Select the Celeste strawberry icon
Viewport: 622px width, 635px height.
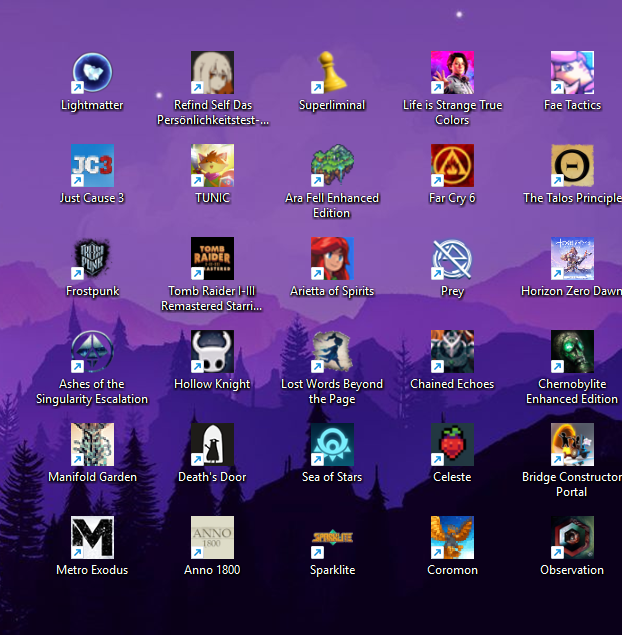click(x=452, y=445)
